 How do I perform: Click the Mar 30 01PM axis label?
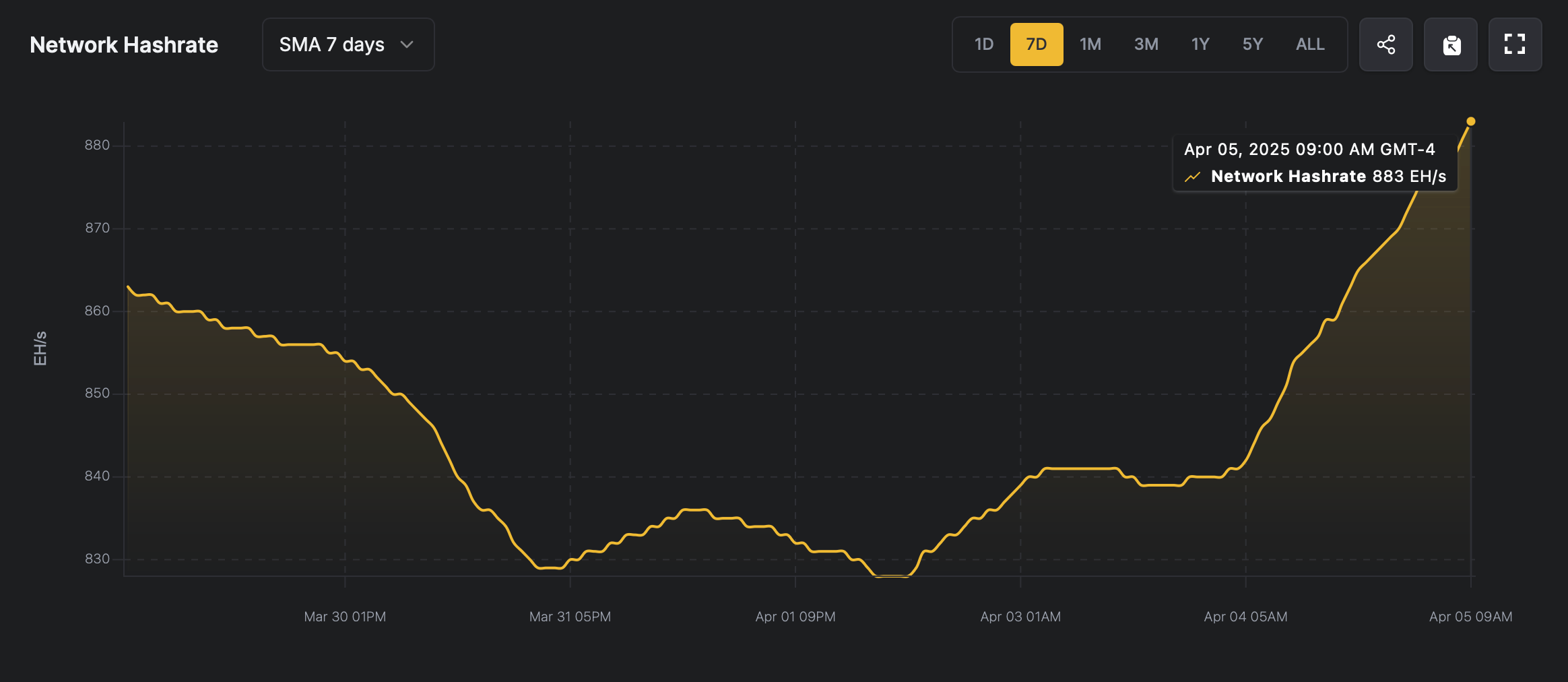tap(345, 617)
